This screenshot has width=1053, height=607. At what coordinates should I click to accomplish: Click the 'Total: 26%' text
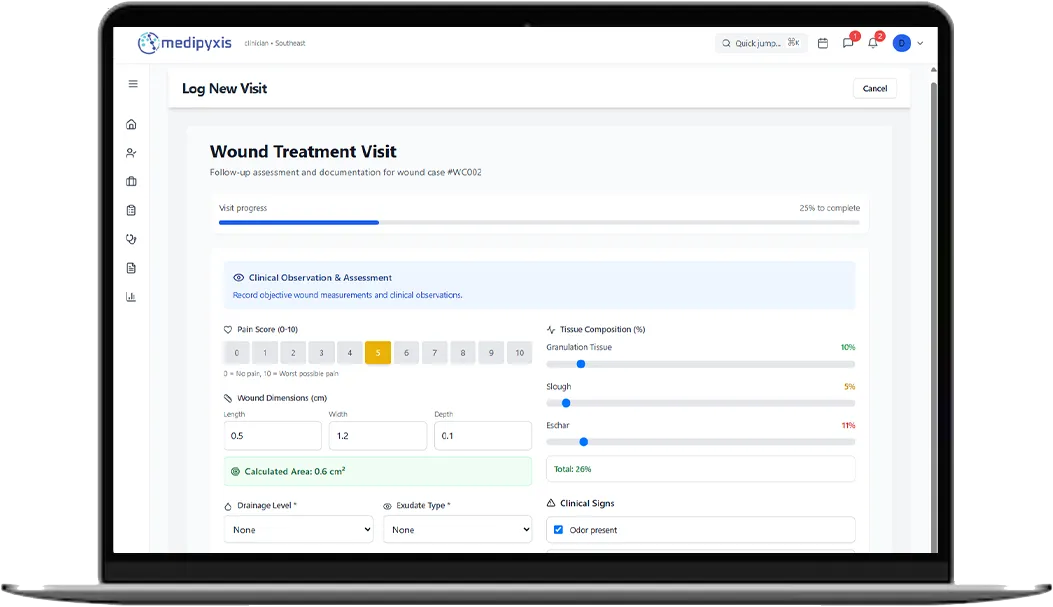point(572,469)
